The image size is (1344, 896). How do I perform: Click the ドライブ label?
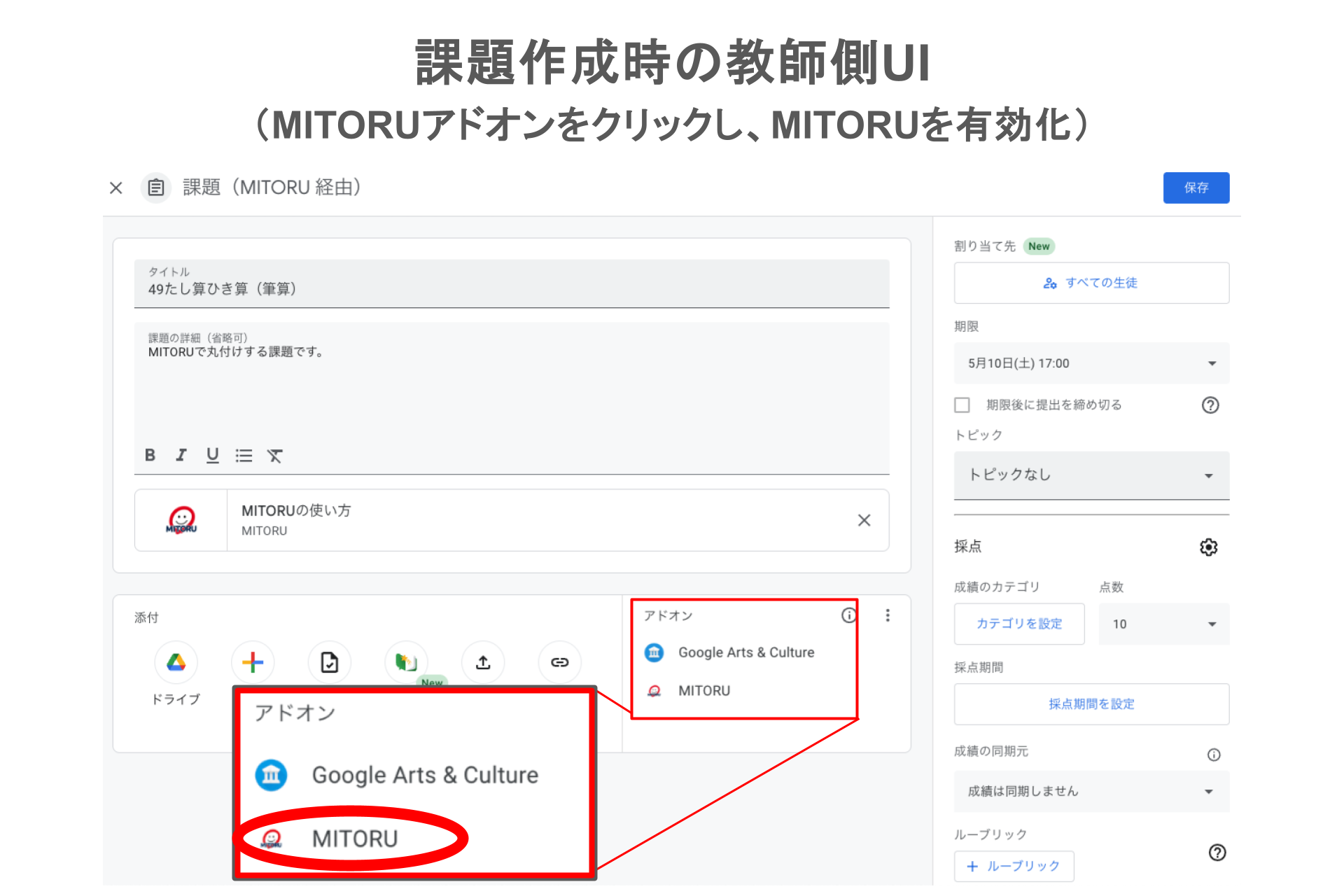click(176, 699)
